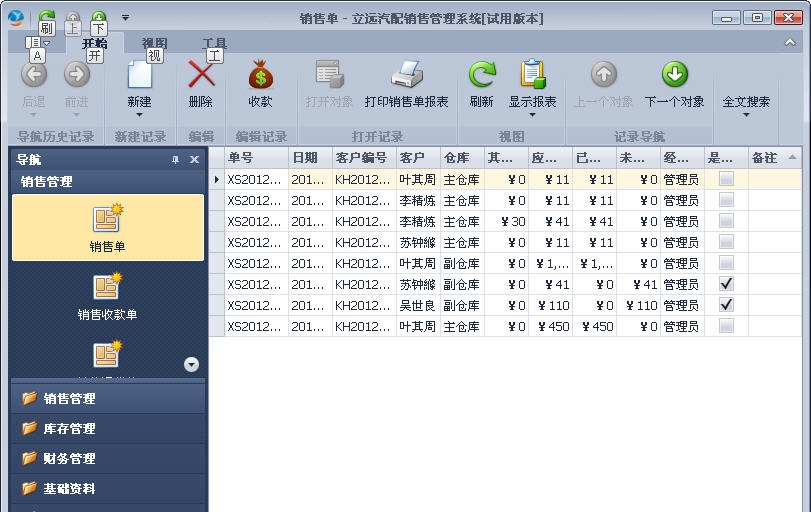Image resolution: width=811 pixels, height=512 pixels.
Task: Open the 销售管理 folder group
Action: [x=108, y=398]
